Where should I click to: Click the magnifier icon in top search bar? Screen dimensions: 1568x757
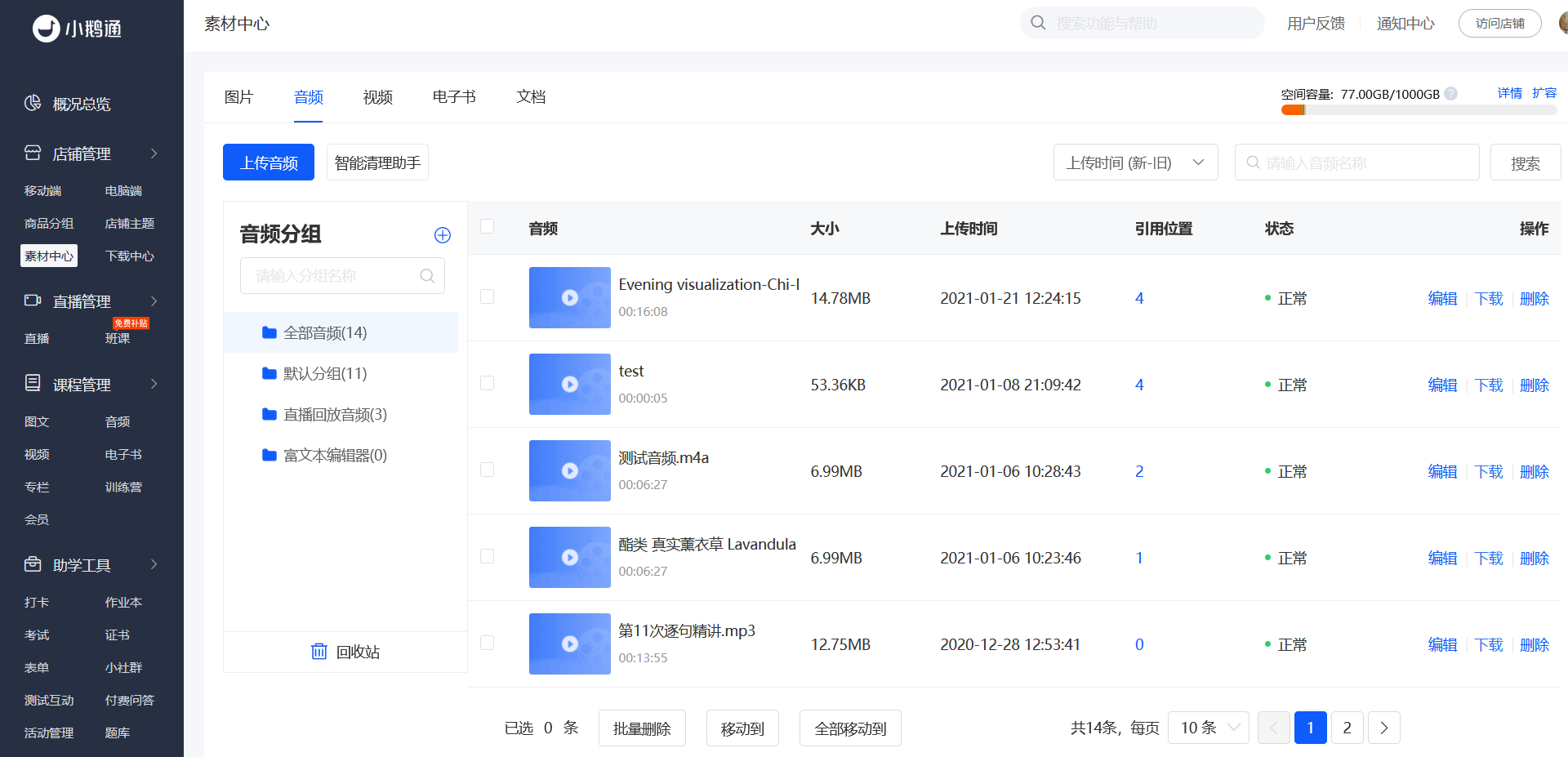coord(1038,23)
